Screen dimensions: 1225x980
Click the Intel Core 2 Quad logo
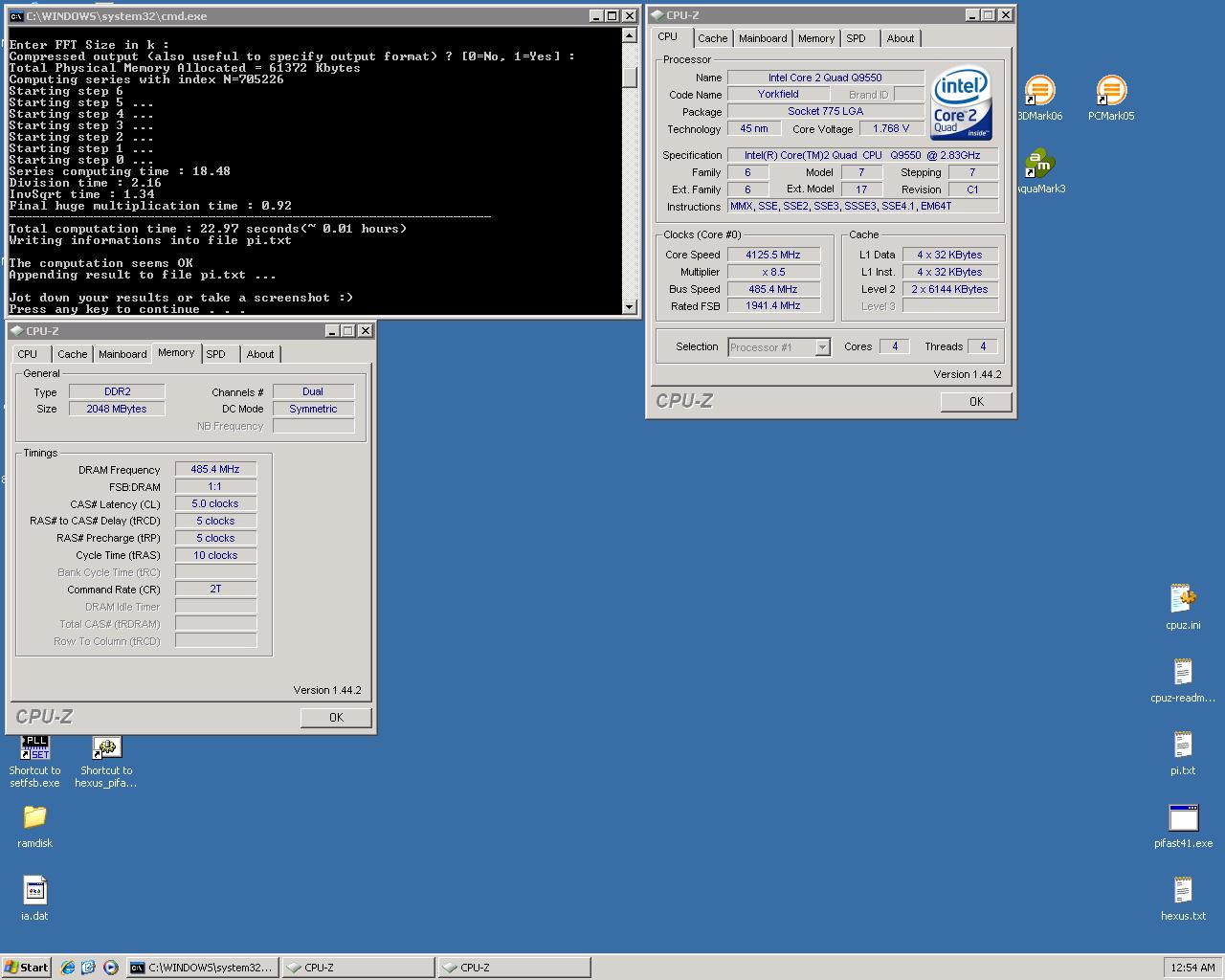click(x=961, y=103)
